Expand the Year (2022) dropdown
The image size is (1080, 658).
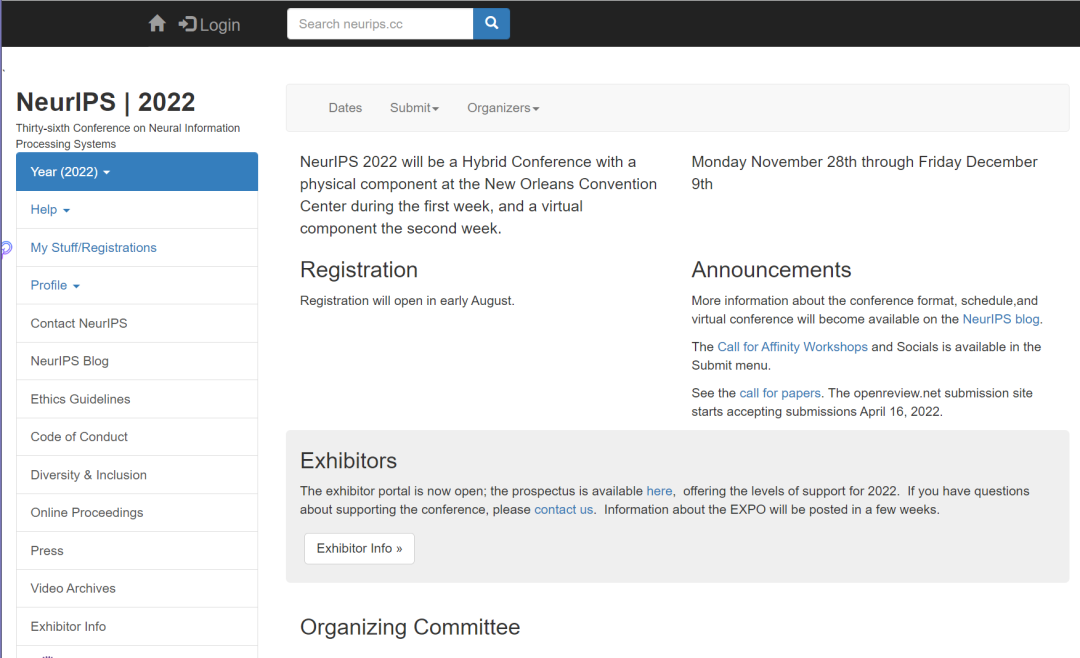pyautogui.click(x=137, y=172)
